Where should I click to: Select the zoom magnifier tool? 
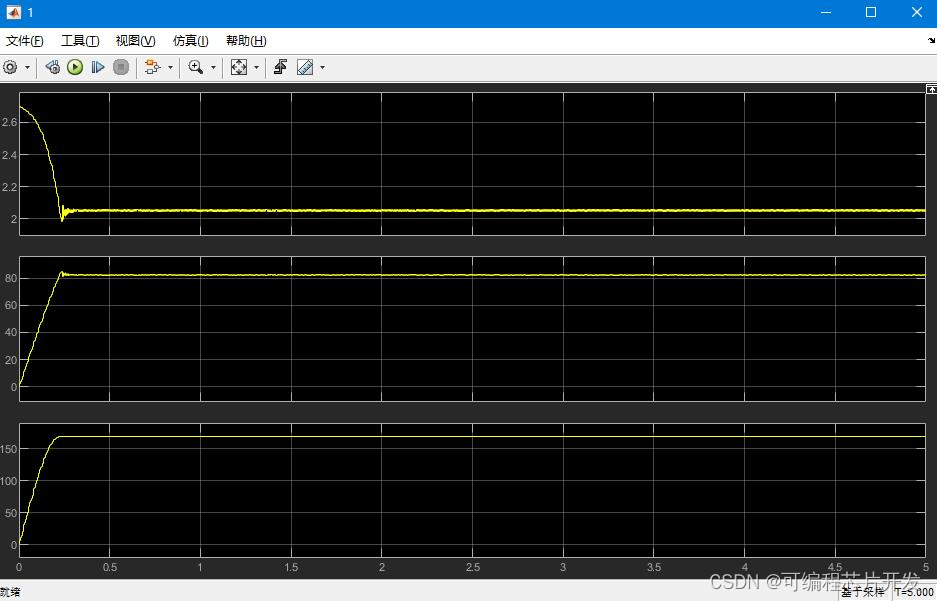[x=195, y=68]
